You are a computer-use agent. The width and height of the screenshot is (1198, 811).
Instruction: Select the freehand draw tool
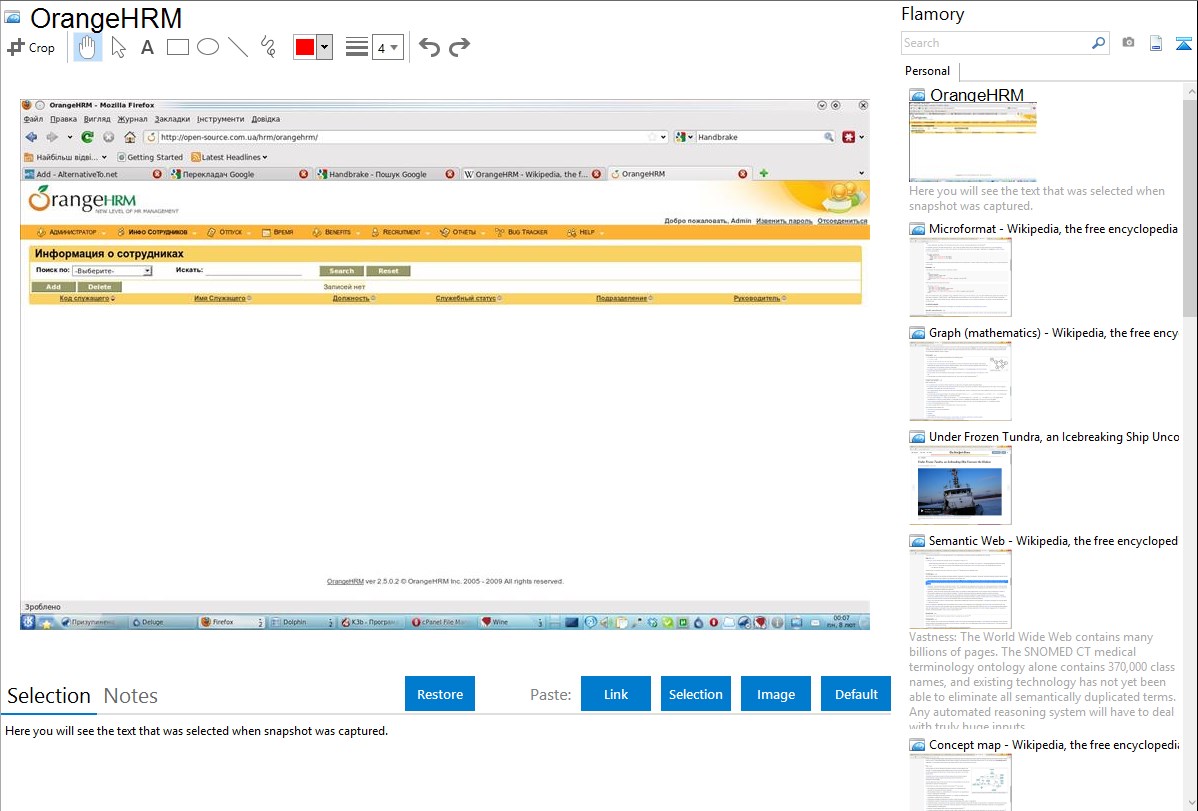(x=268, y=47)
